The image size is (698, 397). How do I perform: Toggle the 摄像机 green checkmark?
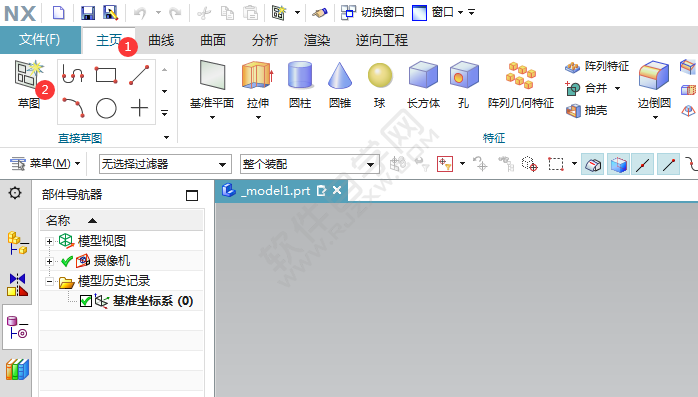coord(67,261)
